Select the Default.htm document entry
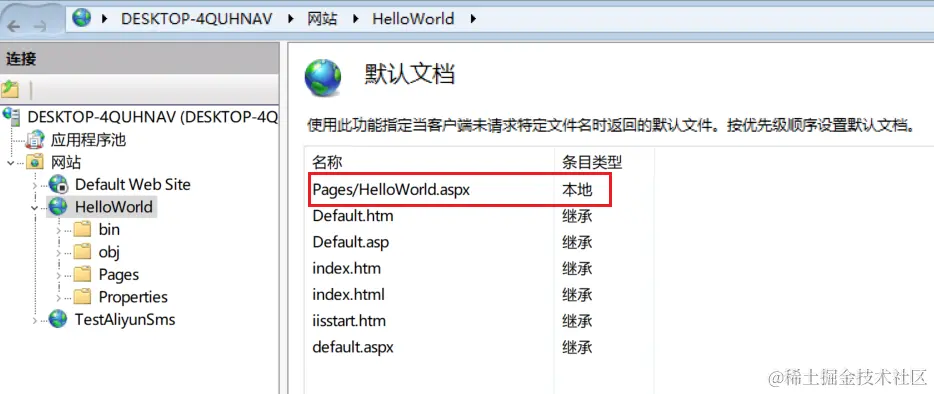 (x=353, y=216)
